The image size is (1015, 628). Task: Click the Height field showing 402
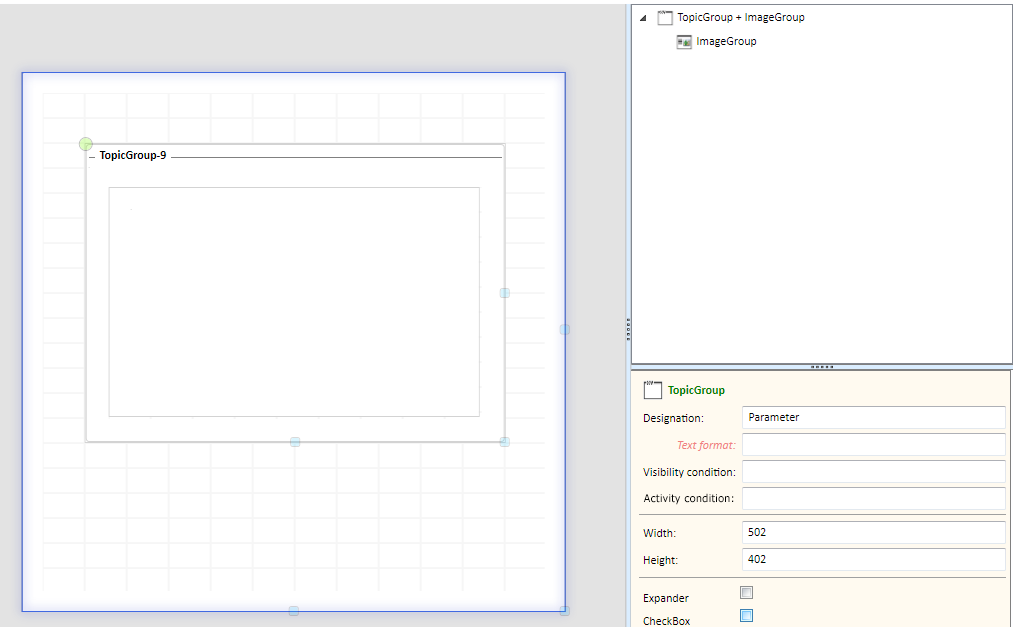point(873,560)
